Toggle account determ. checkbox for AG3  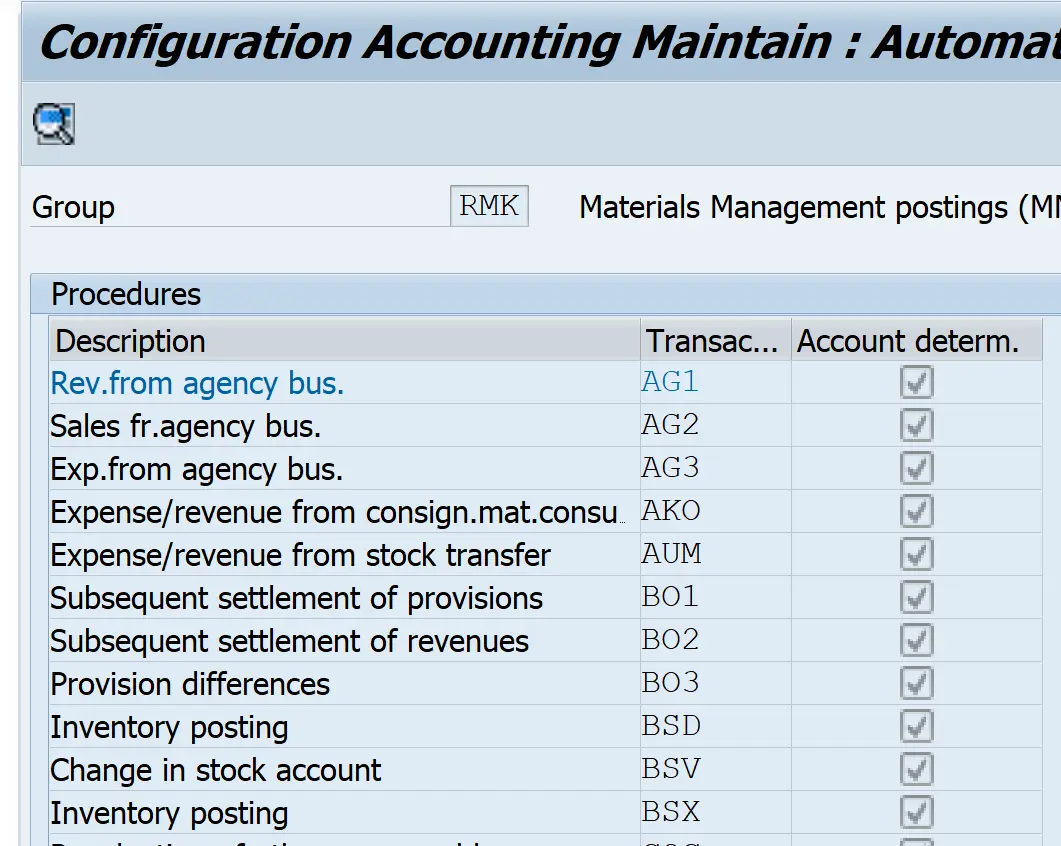(917, 468)
